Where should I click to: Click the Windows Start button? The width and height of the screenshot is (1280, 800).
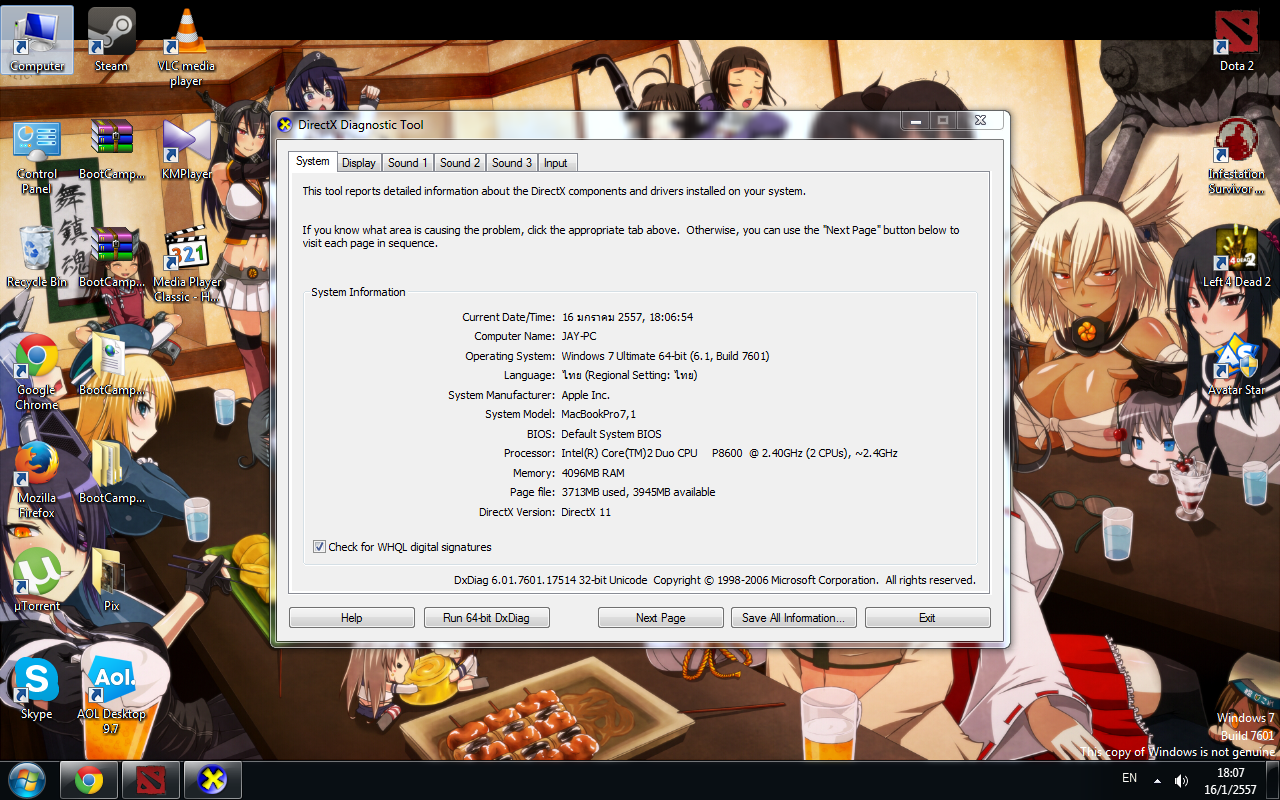coord(26,780)
